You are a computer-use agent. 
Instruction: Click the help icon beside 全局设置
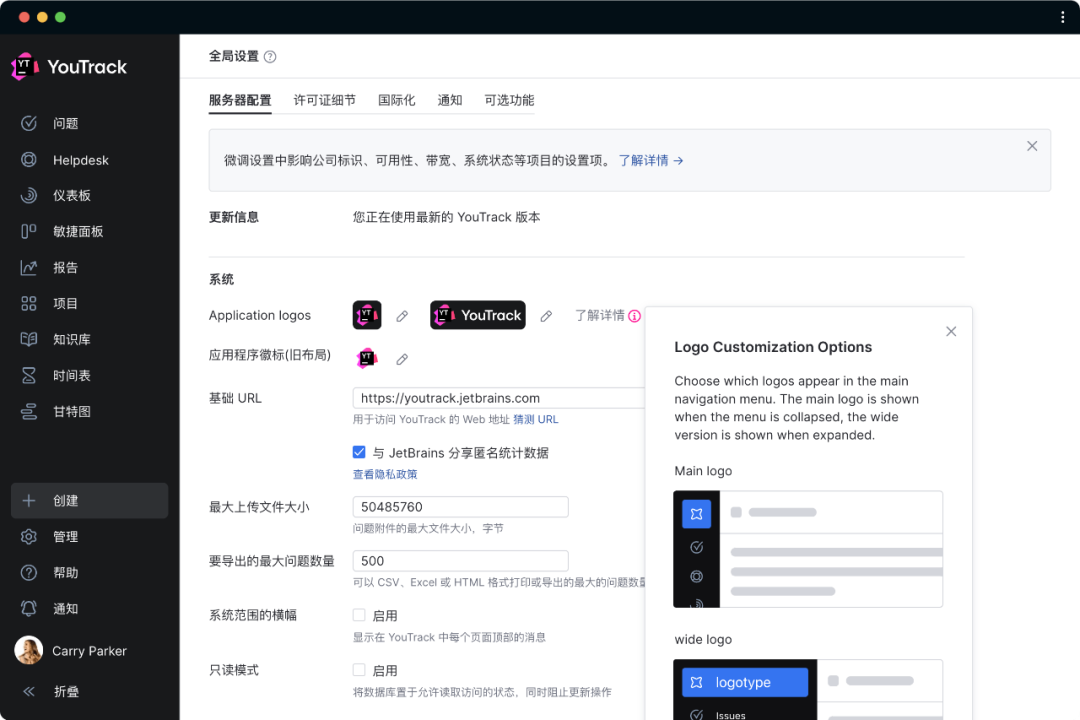click(270, 56)
